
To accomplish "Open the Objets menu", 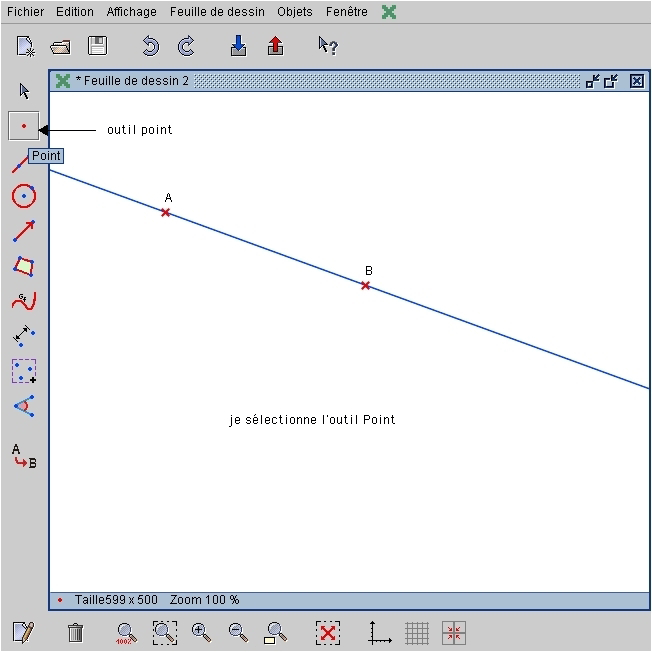I will pos(294,12).
